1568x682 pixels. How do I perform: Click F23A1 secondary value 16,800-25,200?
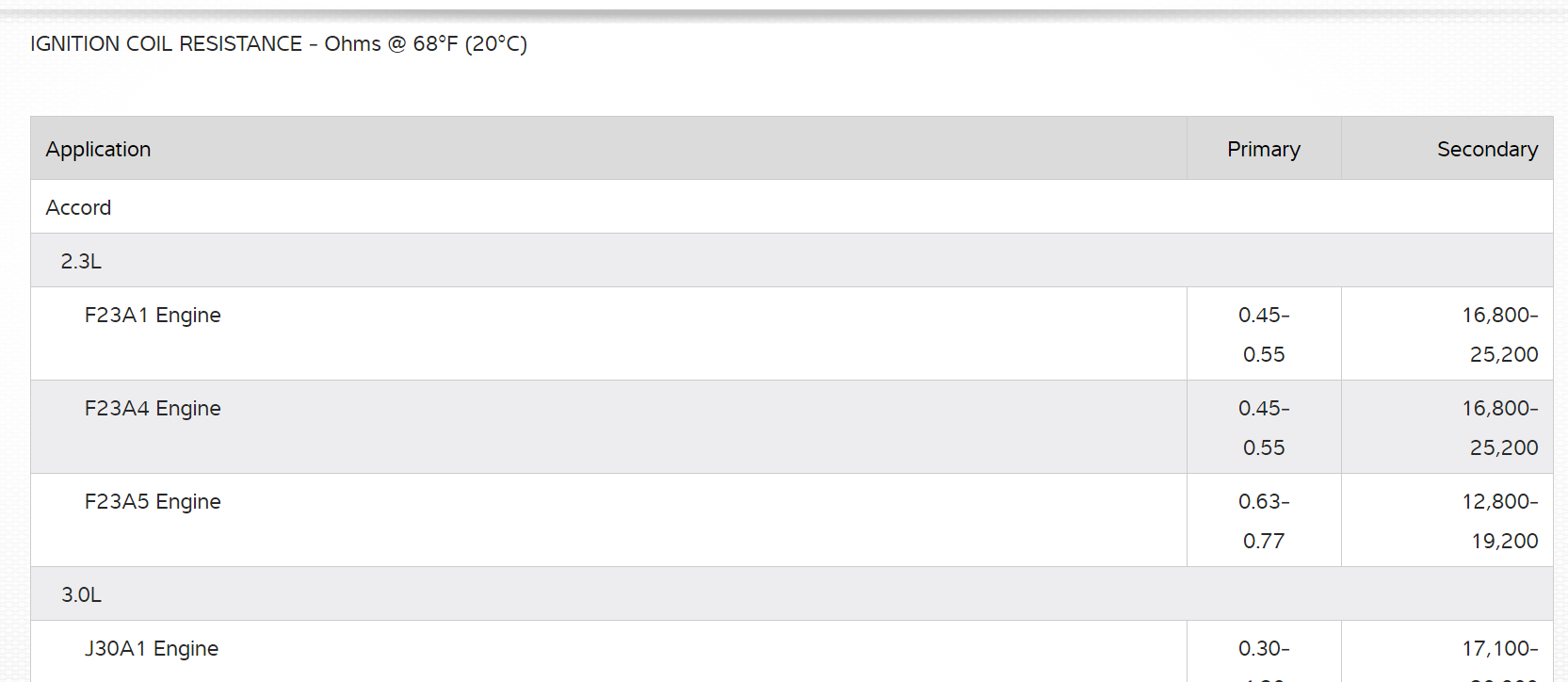[1499, 334]
